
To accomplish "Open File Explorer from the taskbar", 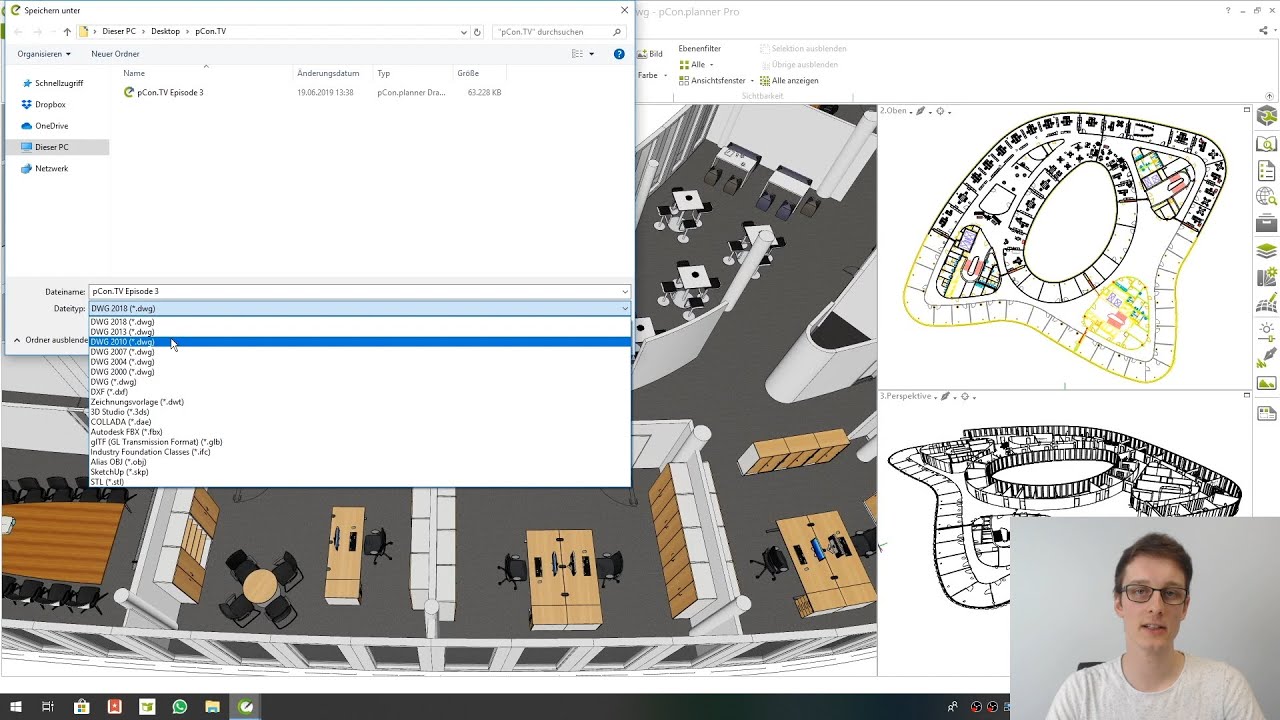I will 212,707.
